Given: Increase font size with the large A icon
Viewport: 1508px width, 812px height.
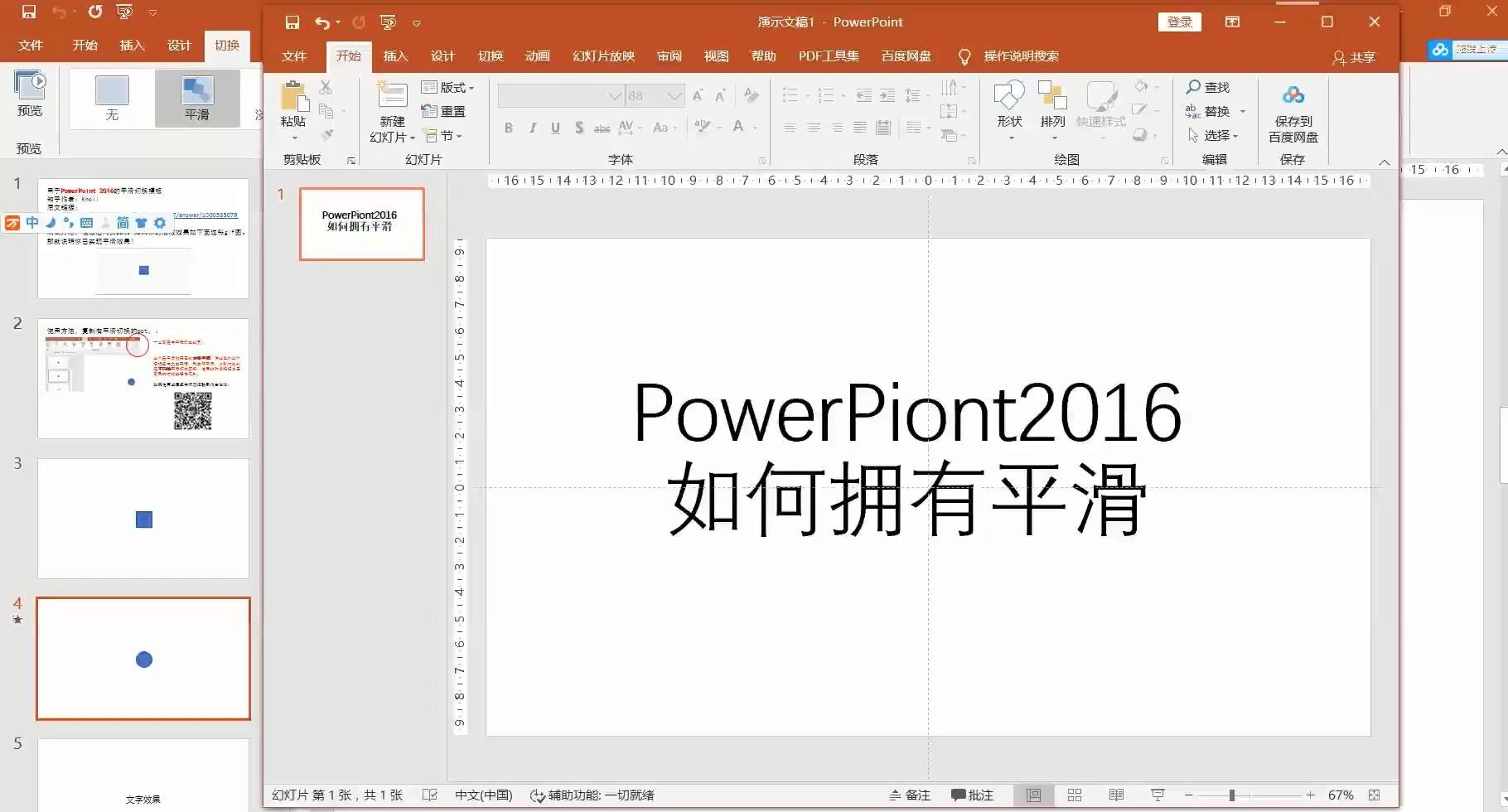Looking at the screenshot, I should [x=698, y=96].
